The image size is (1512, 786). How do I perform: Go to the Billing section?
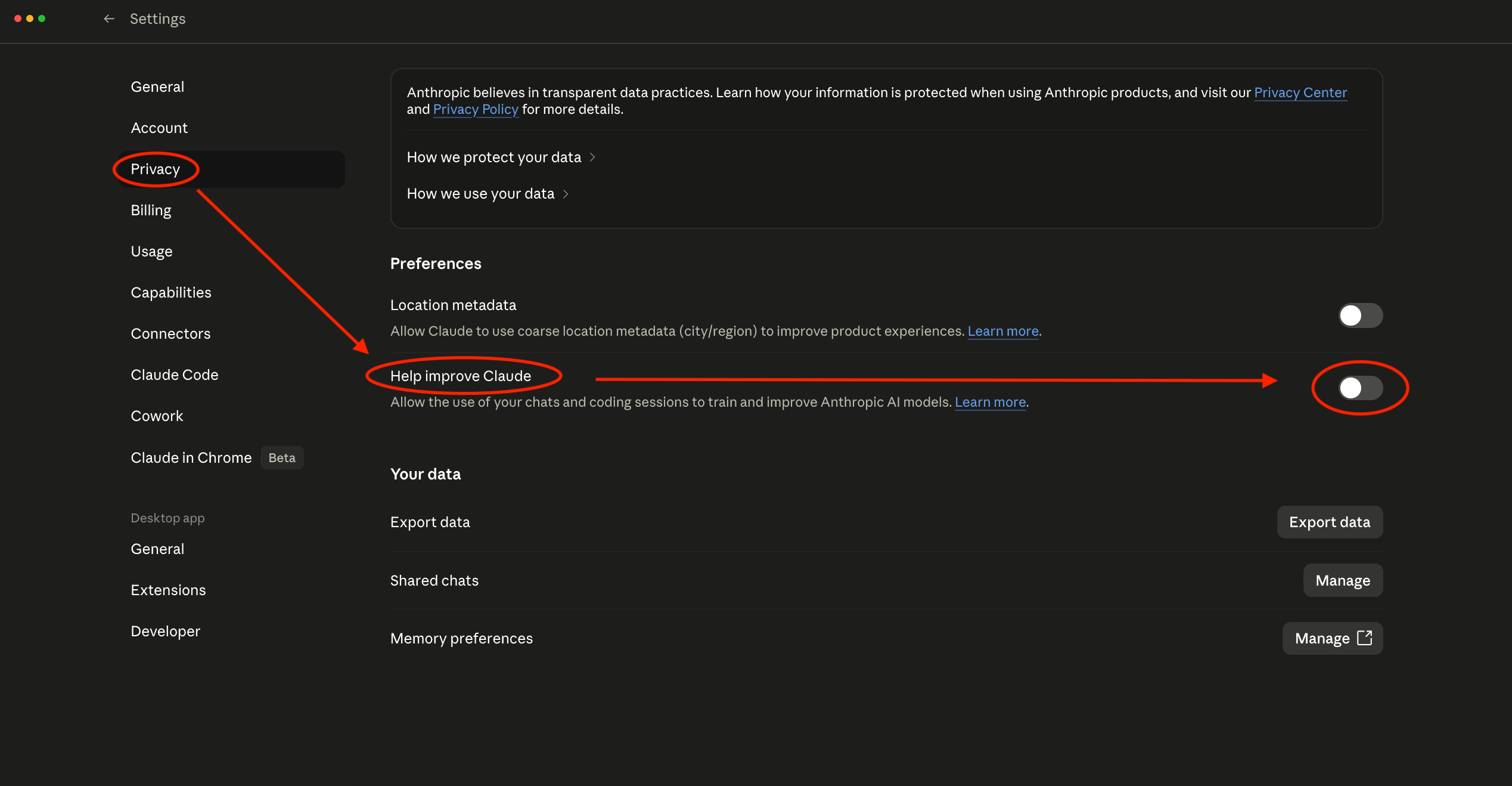(x=151, y=211)
